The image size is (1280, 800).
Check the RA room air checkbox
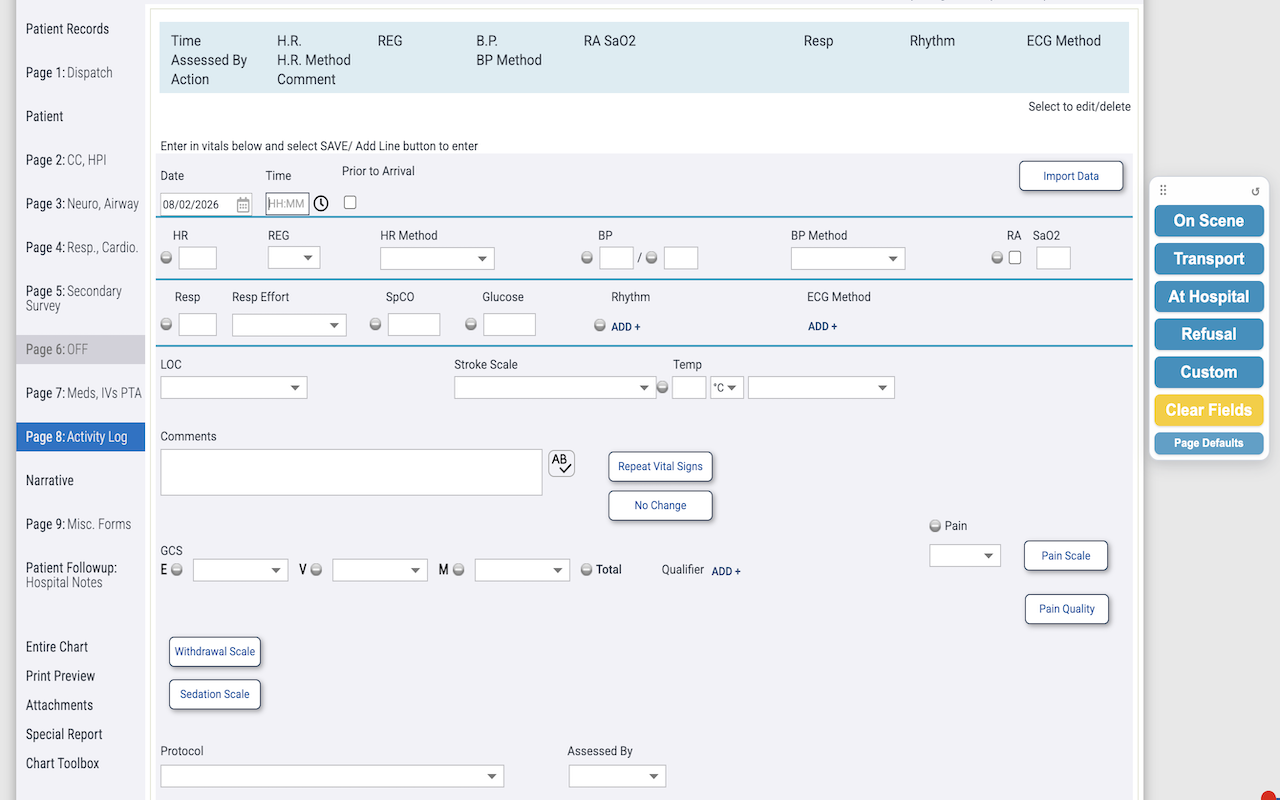tap(1015, 258)
